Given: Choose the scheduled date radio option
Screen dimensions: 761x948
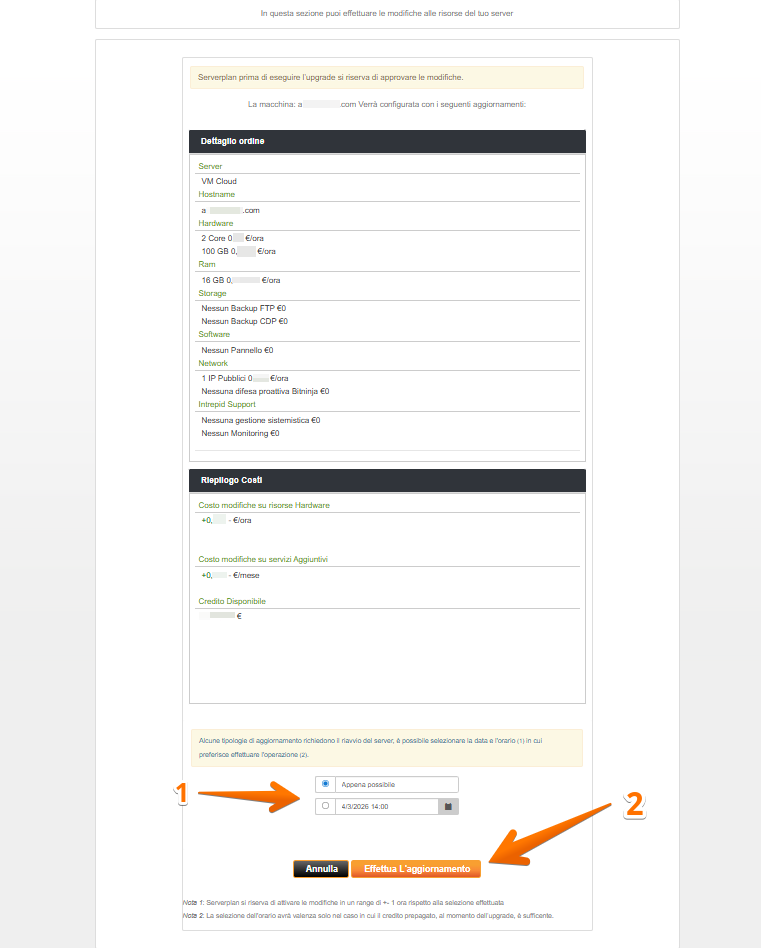Looking at the screenshot, I should click(325, 806).
